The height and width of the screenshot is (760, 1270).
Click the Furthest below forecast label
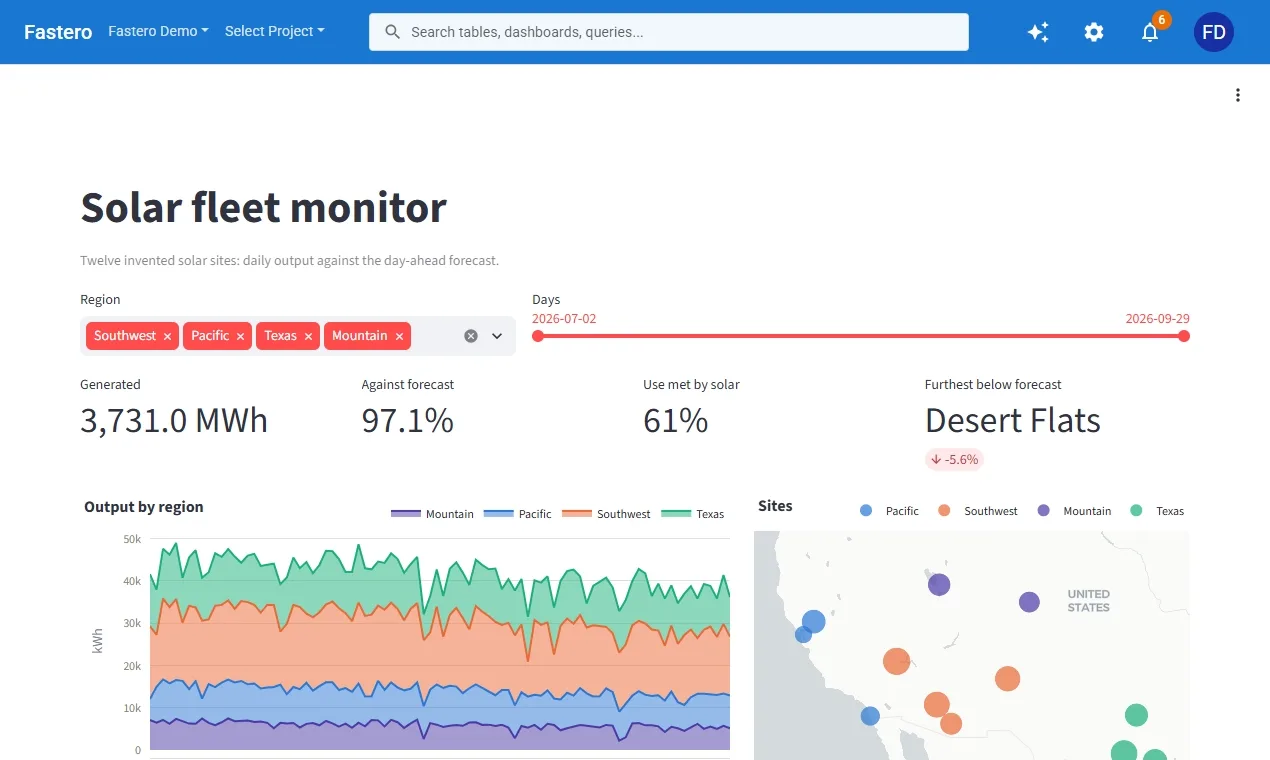click(993, 384)
